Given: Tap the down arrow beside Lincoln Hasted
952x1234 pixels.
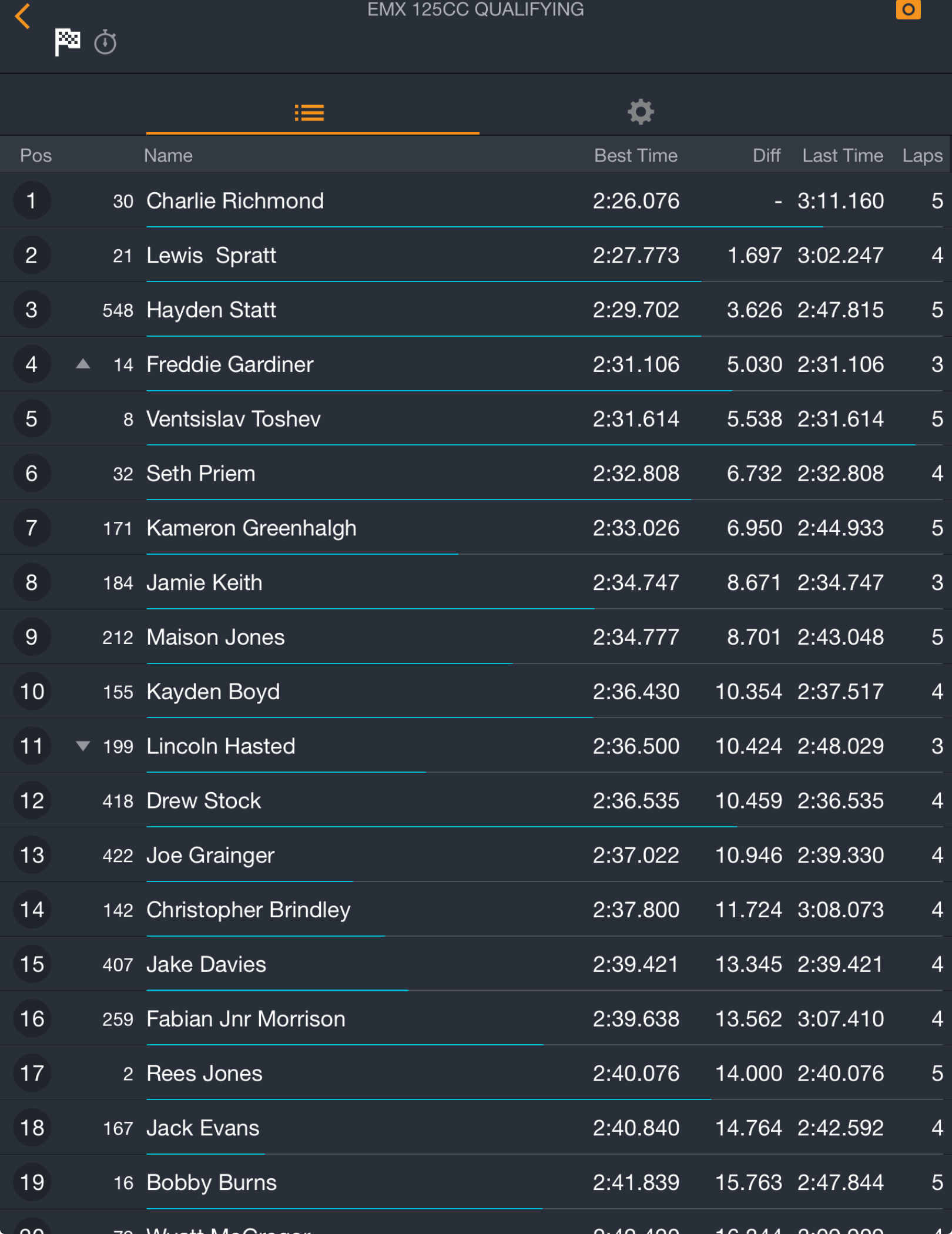Looking at the screenshot, I should point(83,746).
